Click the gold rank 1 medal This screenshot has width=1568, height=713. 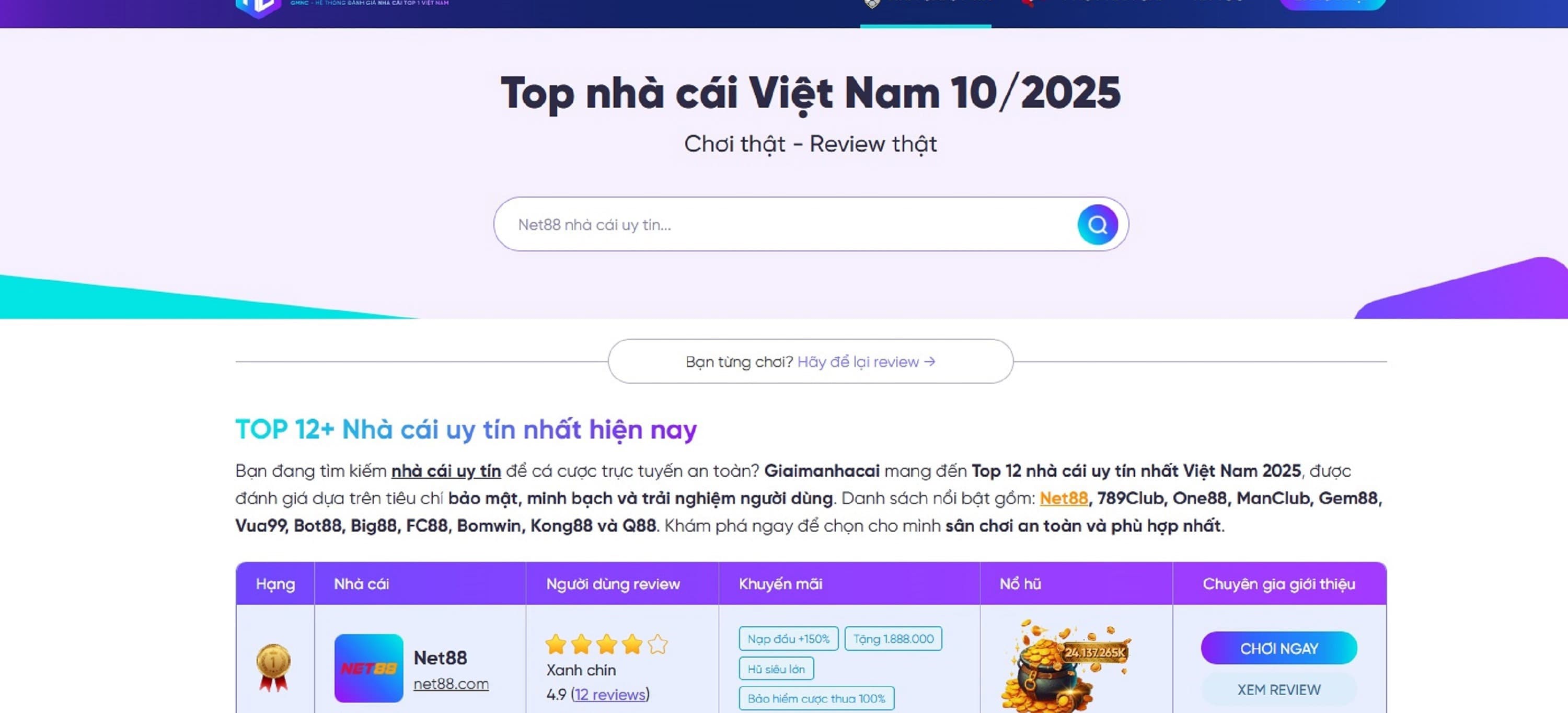point(273,668)
